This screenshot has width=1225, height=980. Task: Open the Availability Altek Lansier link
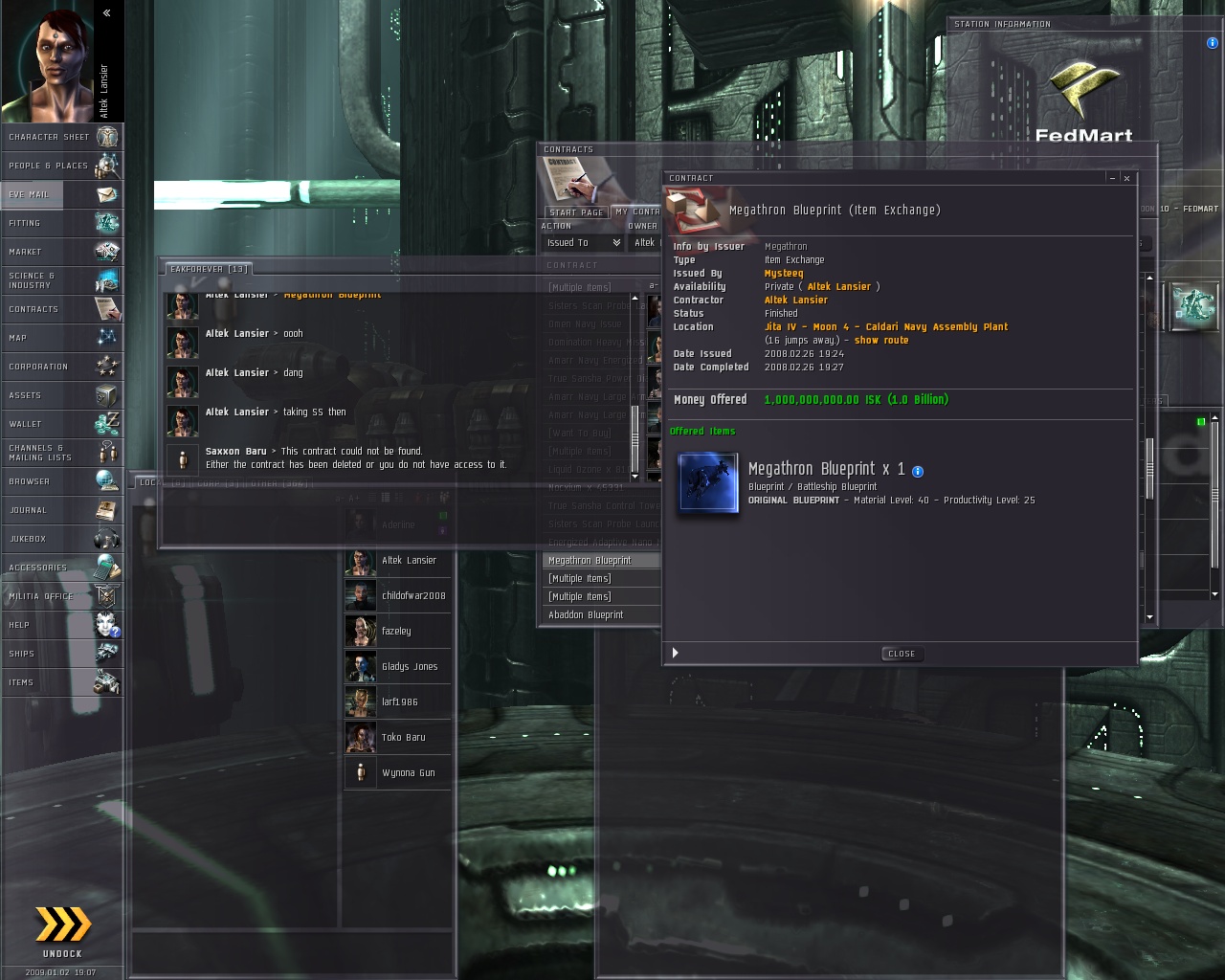(838, 287)
